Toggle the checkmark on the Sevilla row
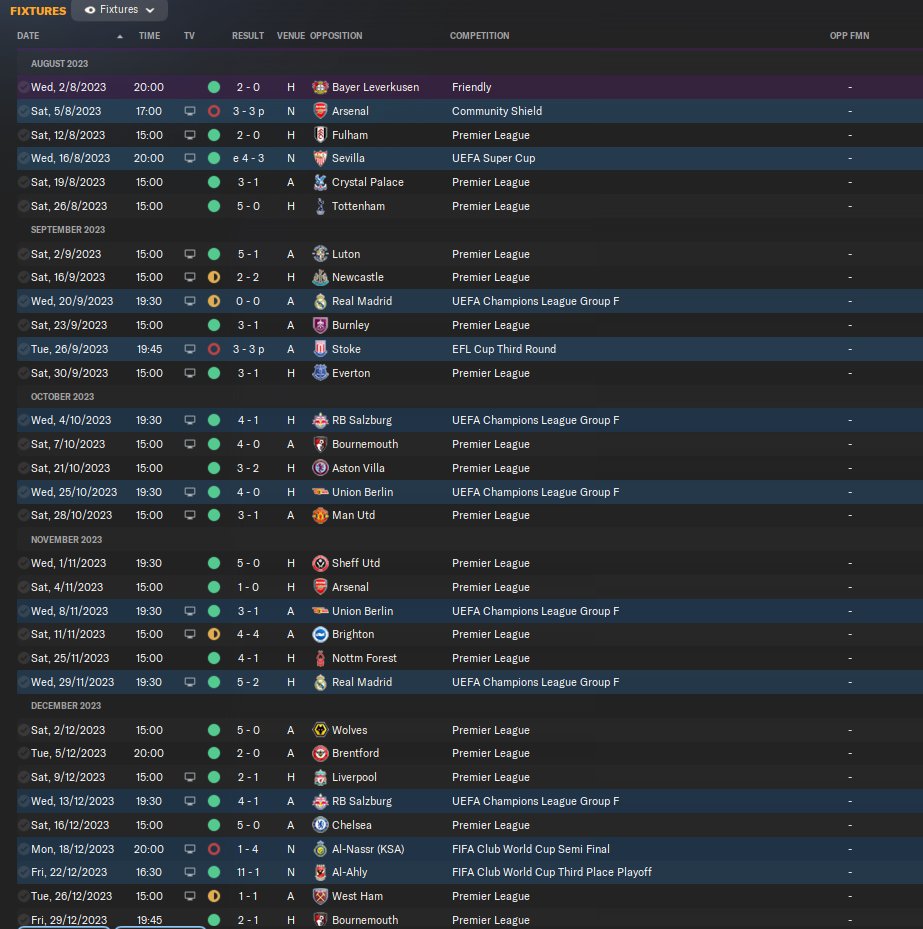Image resolution: width=923 pixels, height=929 pixels. [x=23, y=158]
